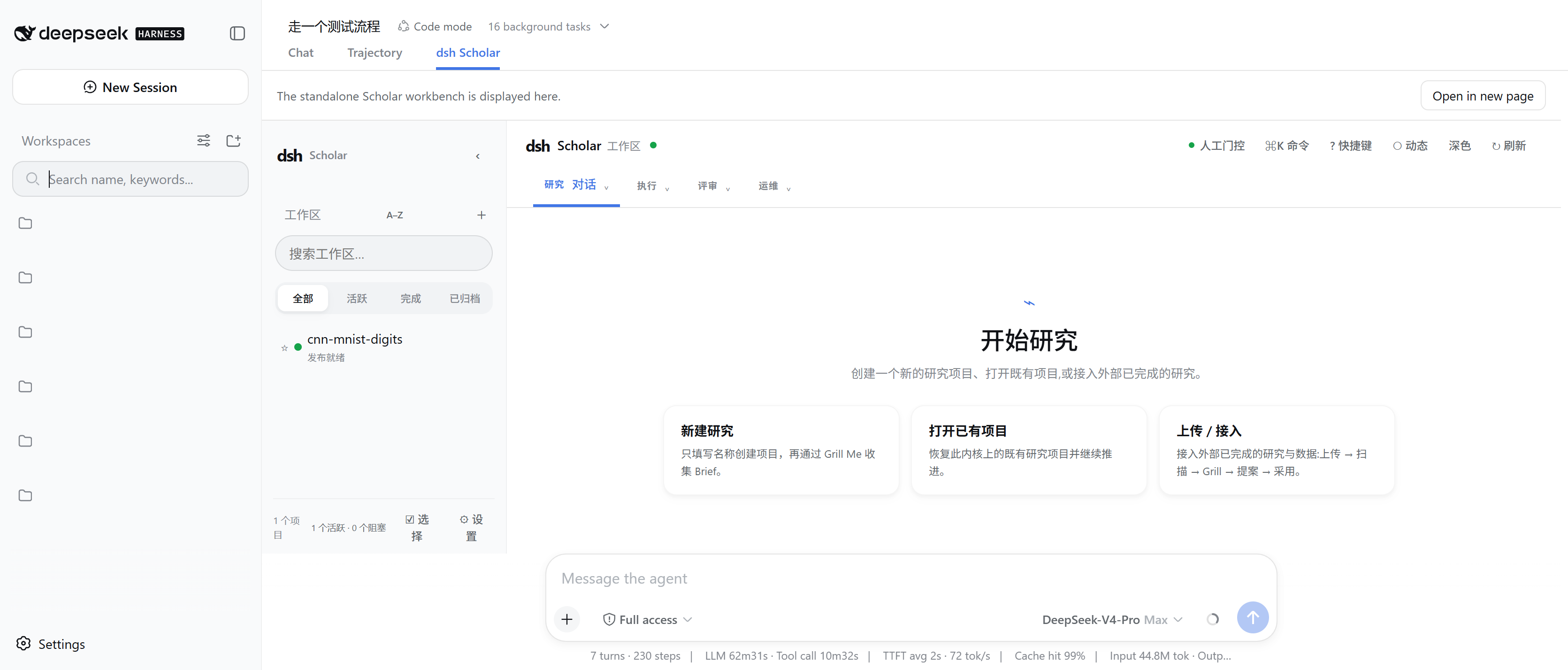Expand the 研究 对话 menu chevron
Screen dimensions: 1568x670
coord(606,188)
